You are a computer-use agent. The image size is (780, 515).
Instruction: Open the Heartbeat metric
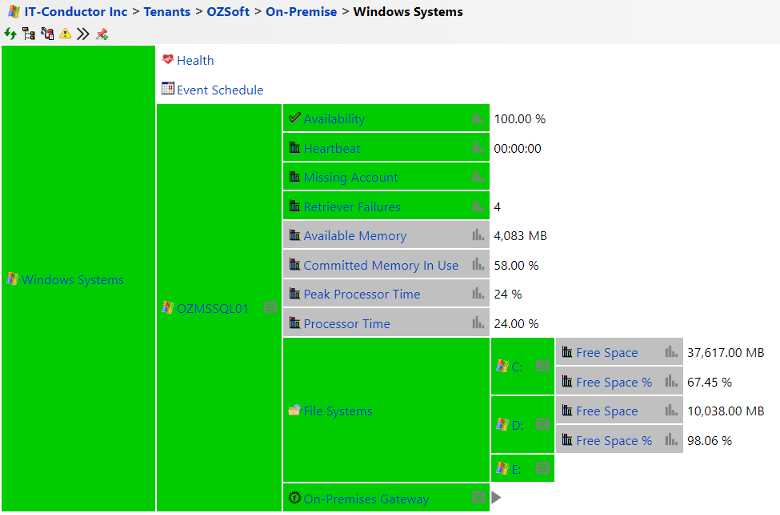tap(332, 148)
